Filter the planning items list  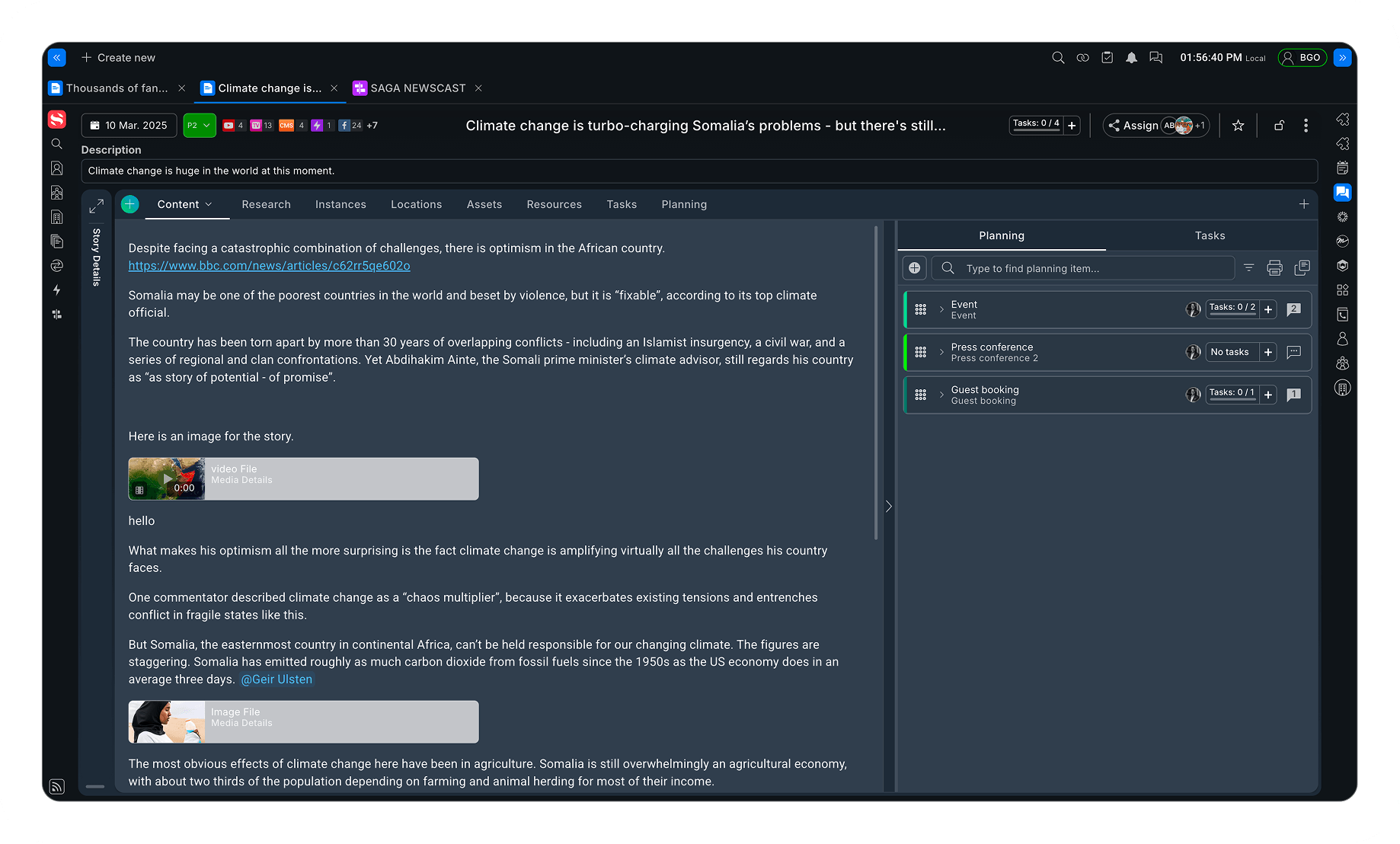(1248, 268)
